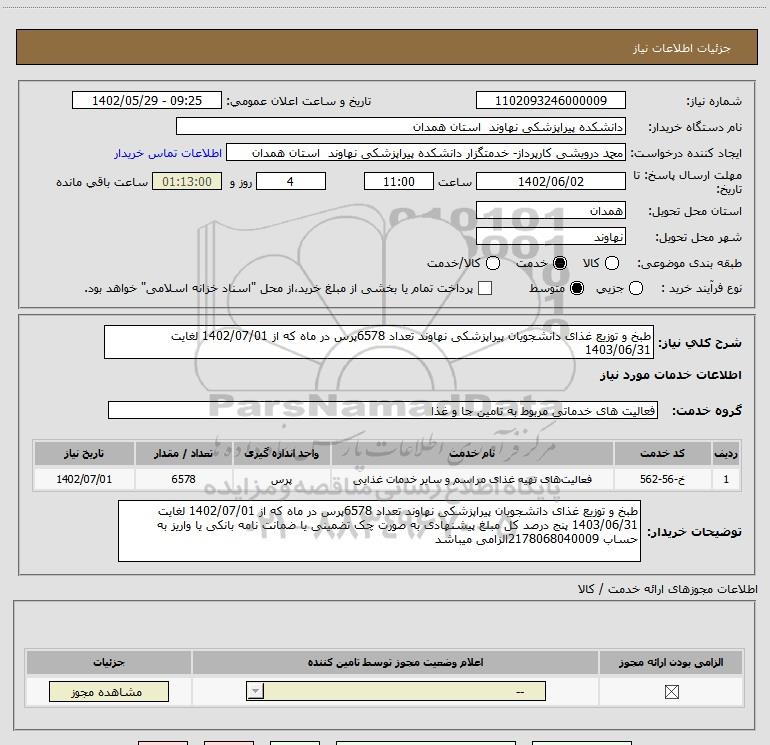Click the نام خدمت column header

point(472,453)
